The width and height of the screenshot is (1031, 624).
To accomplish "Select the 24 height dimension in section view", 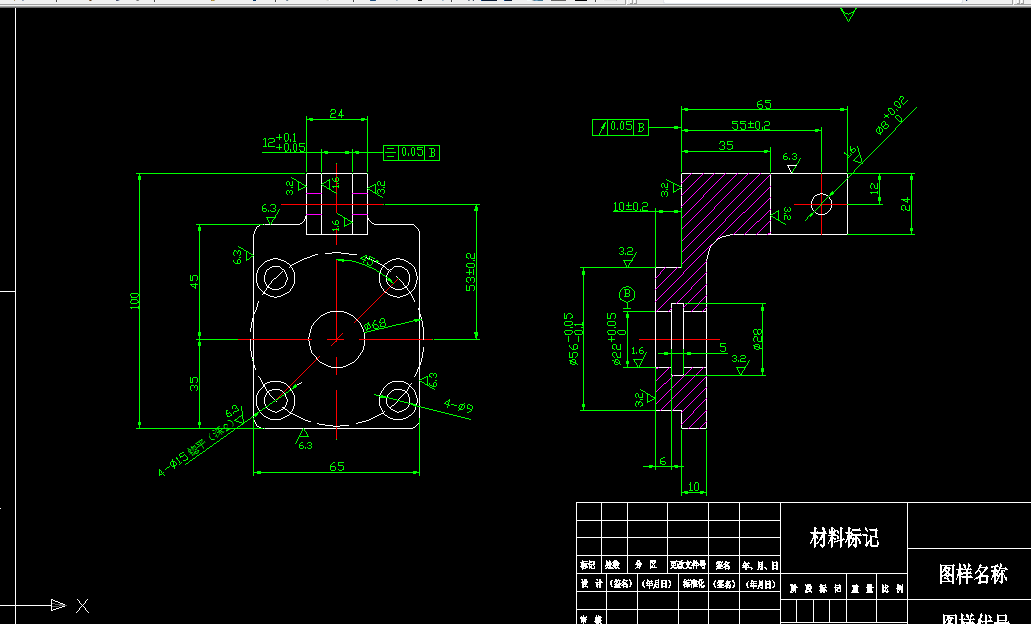I will click(906, 204).
